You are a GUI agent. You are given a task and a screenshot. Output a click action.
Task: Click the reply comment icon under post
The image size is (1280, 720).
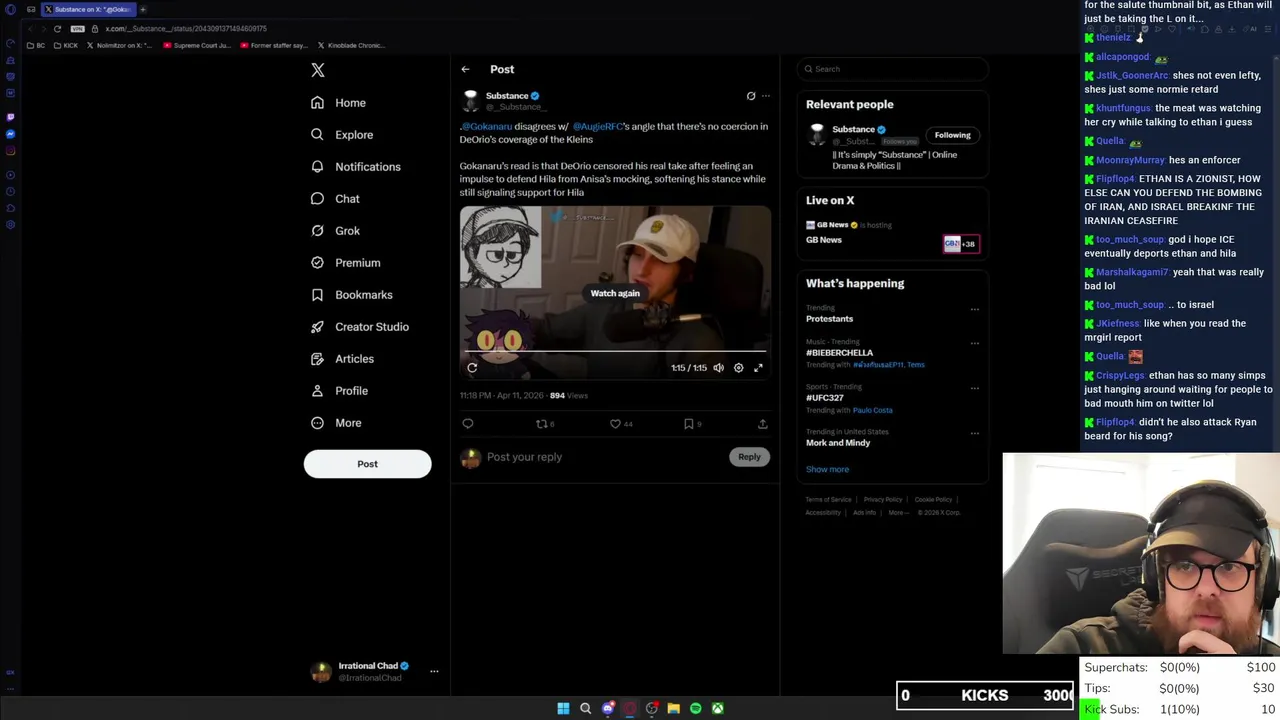[467, 424]
